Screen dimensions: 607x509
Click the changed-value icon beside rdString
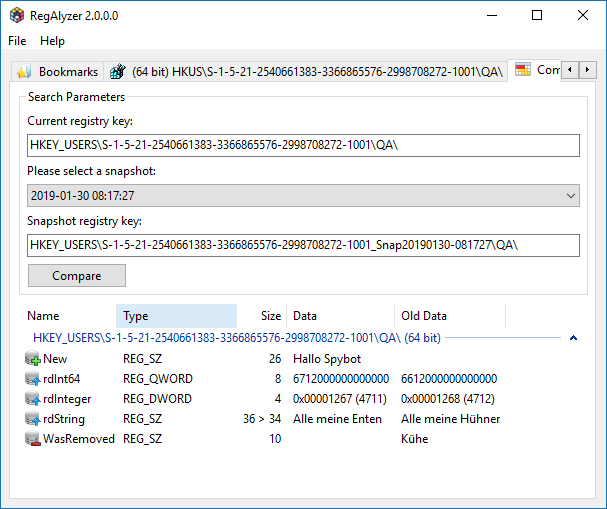click(33, 418)
